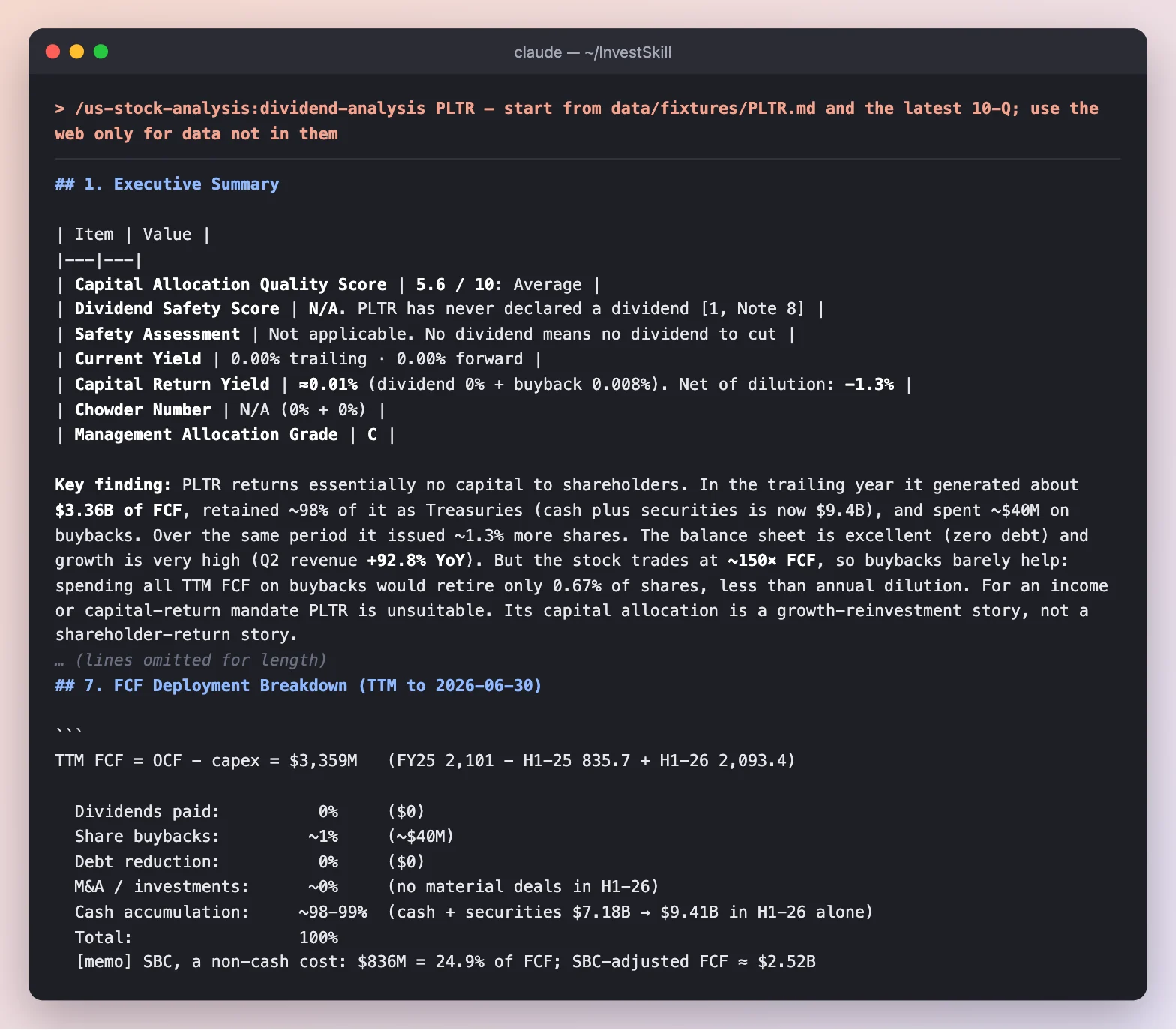The image size is (1176, 1030).
Task: Click the 'Chowder Number' row label
Action: click(143, 410)
